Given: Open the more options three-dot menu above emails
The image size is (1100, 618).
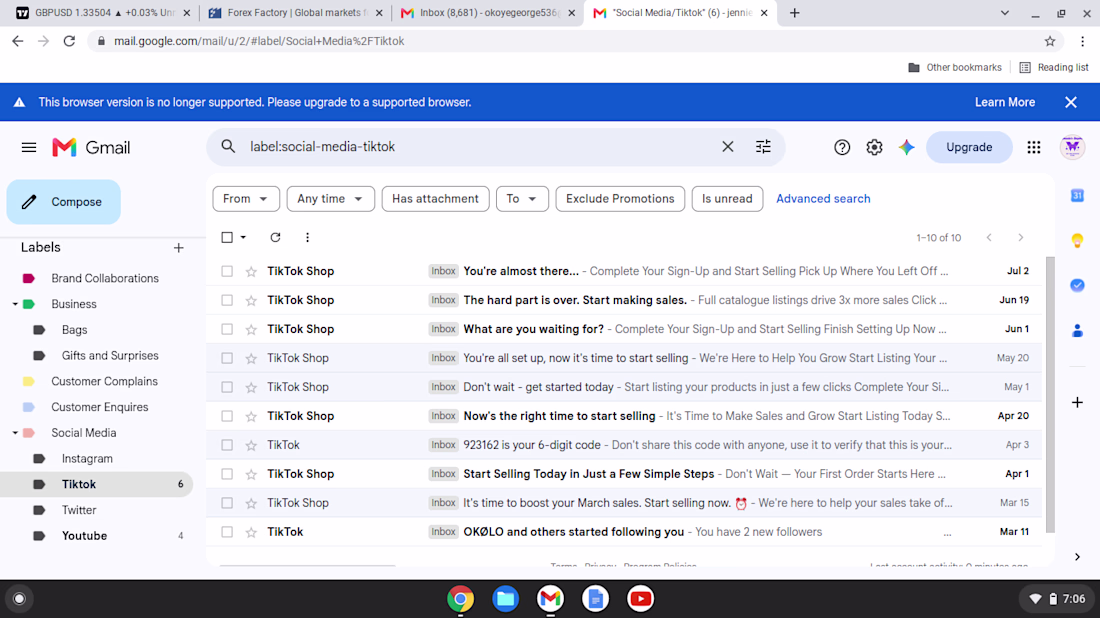Looking at the screenshot, I should (x=307, y=237).
